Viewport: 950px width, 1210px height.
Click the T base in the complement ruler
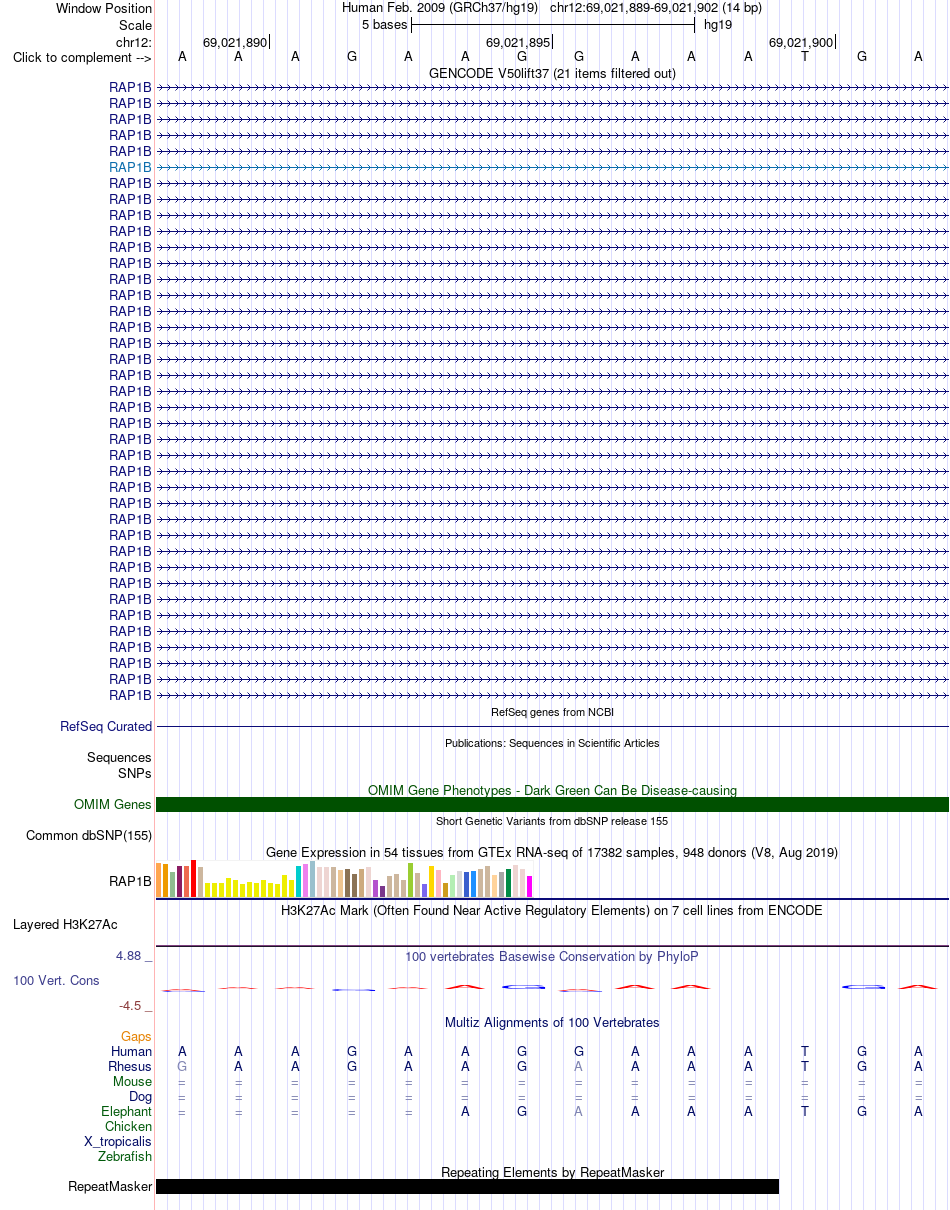805,57
